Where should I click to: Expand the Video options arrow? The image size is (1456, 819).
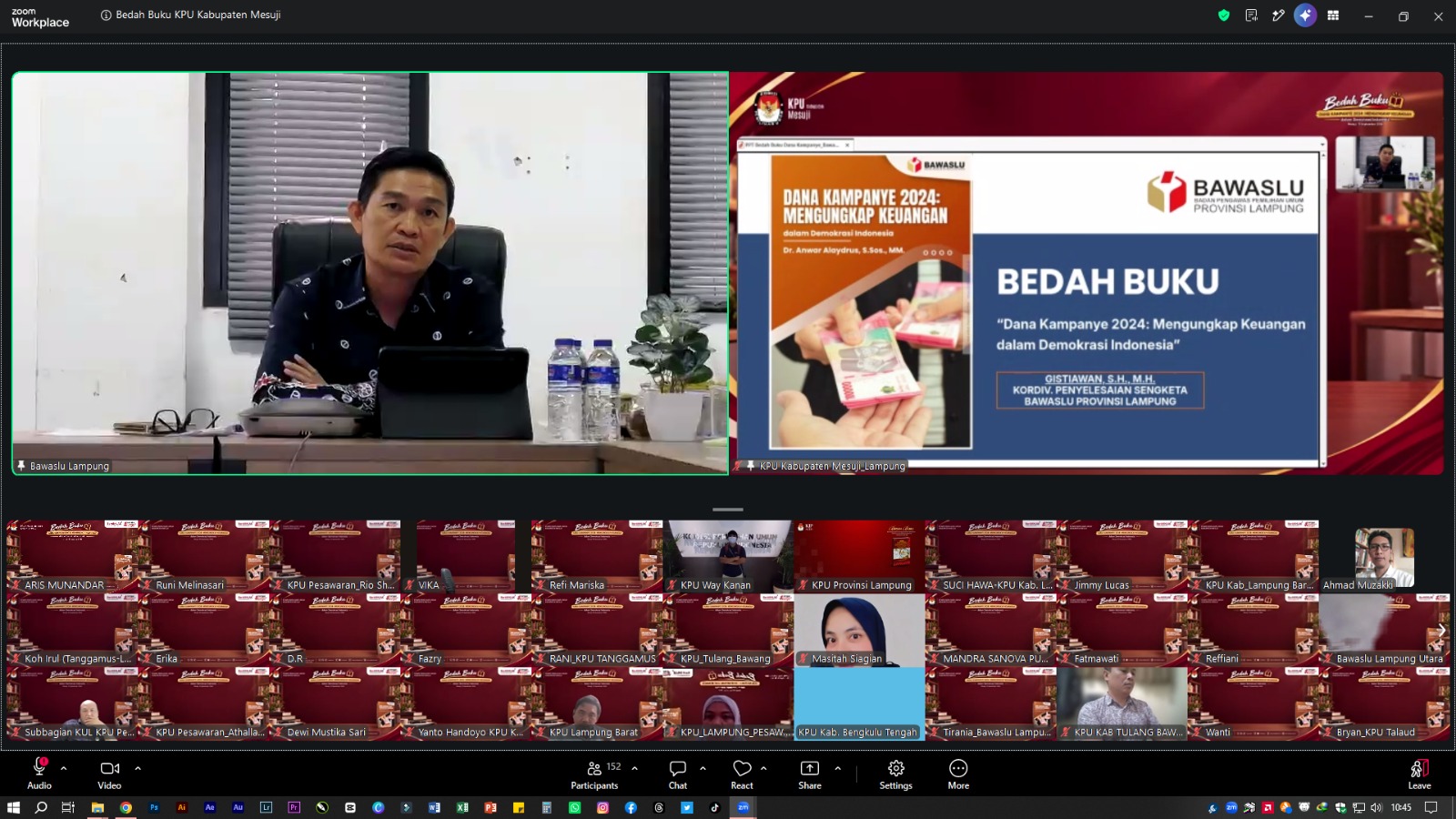[137, 768]
